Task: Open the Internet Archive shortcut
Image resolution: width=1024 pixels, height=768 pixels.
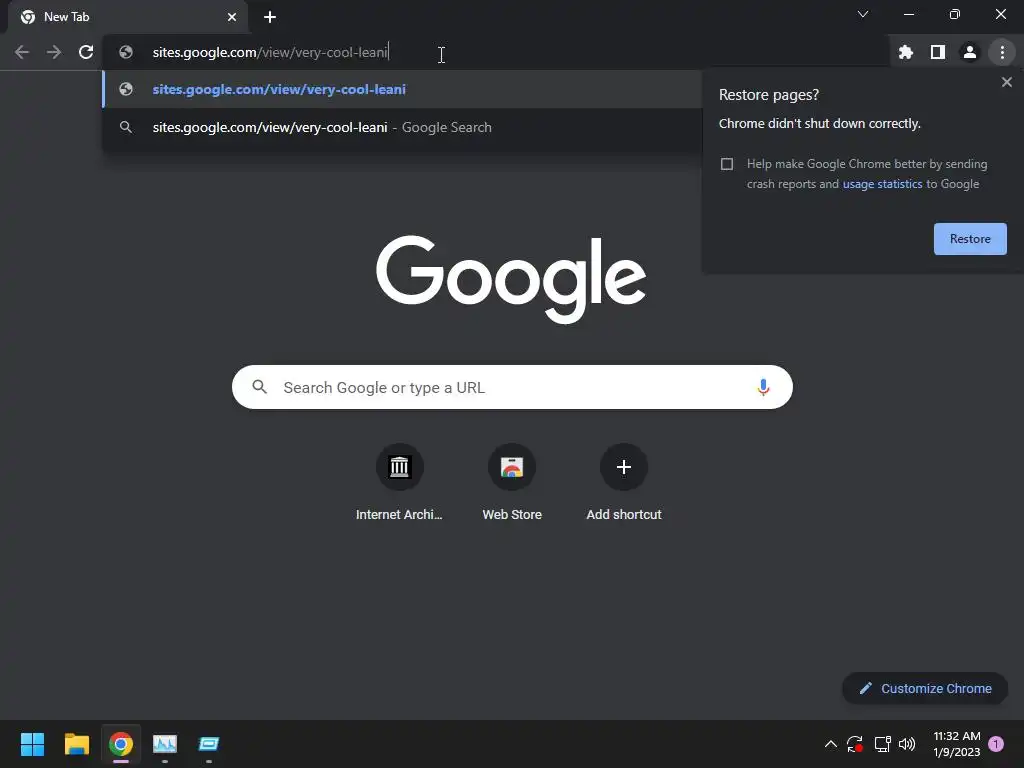Action: click(399, 483)
